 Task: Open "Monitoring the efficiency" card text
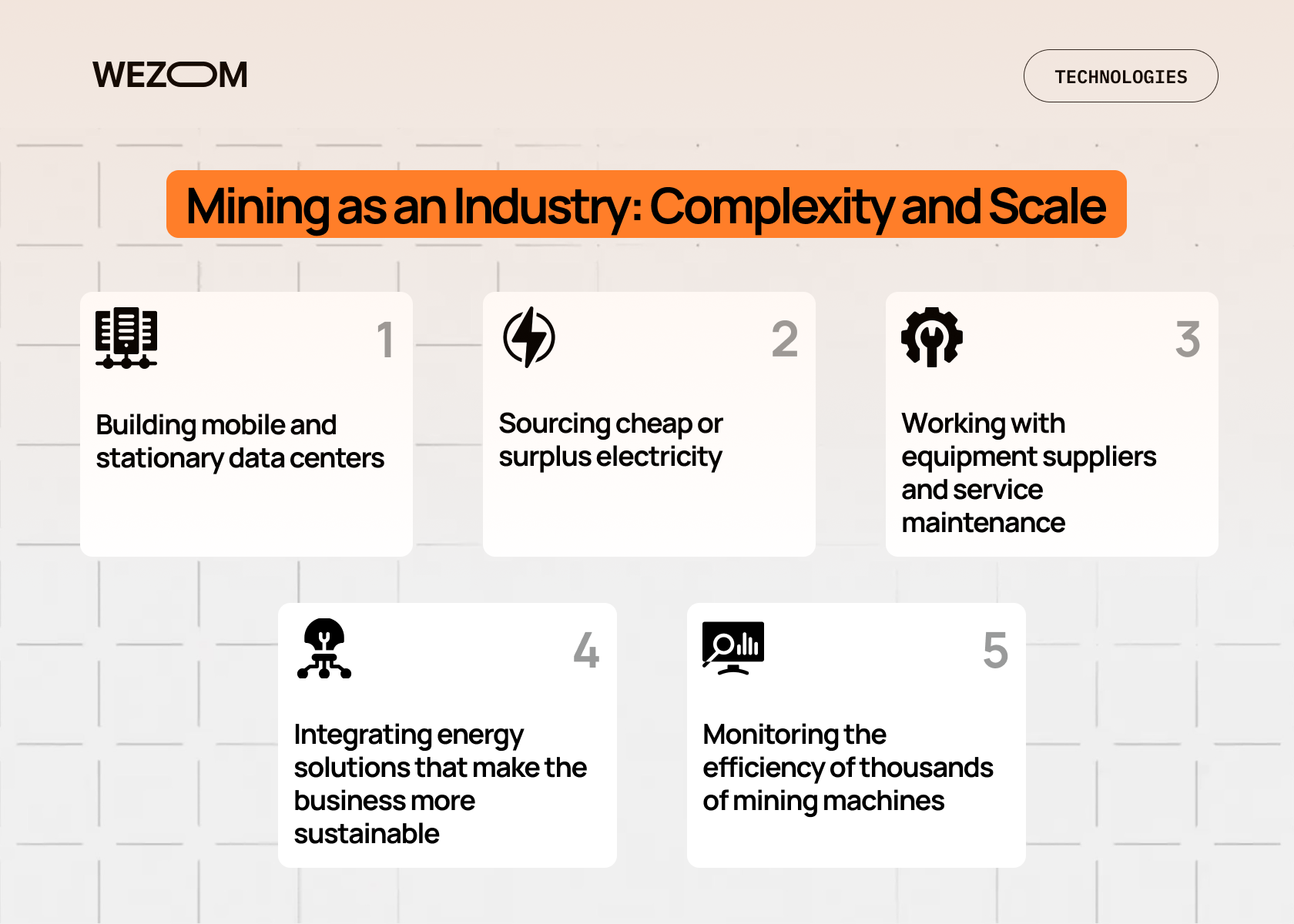(847, 768)
